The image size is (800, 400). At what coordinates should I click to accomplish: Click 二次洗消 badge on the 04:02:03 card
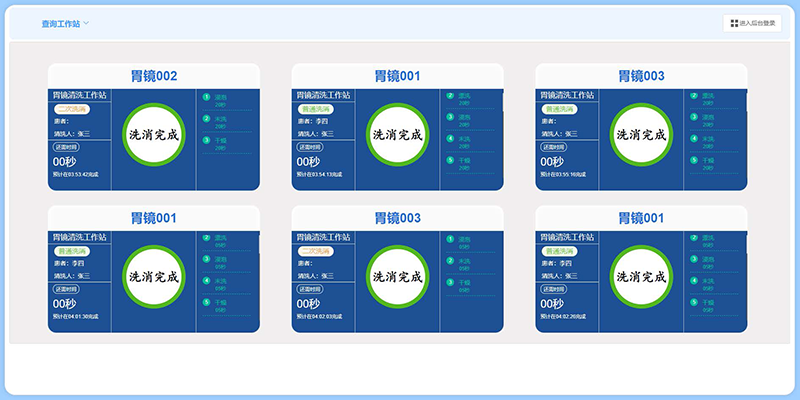[x=316, y=251]
